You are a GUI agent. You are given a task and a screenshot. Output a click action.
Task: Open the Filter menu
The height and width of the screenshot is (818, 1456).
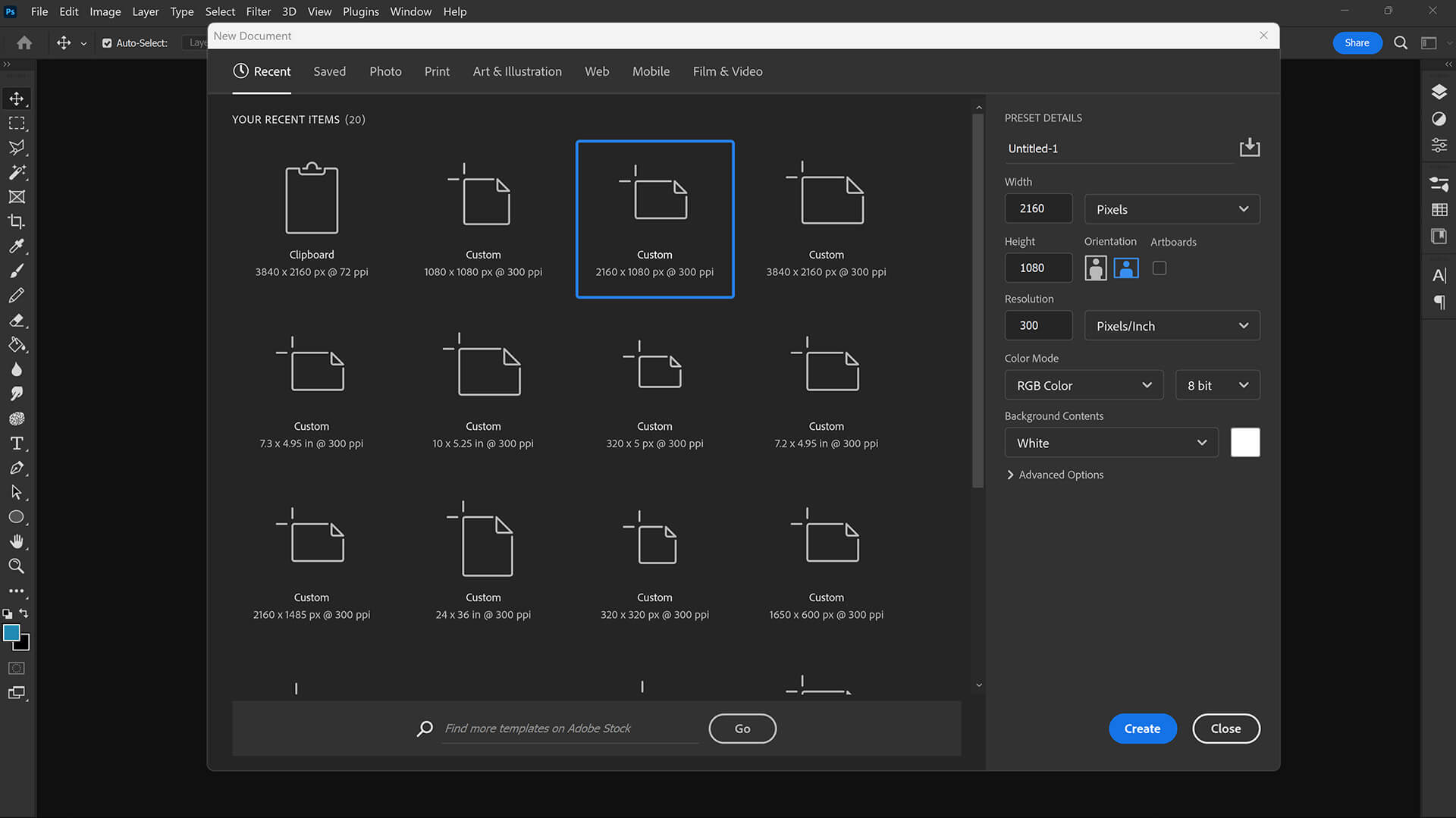(258, 11)
